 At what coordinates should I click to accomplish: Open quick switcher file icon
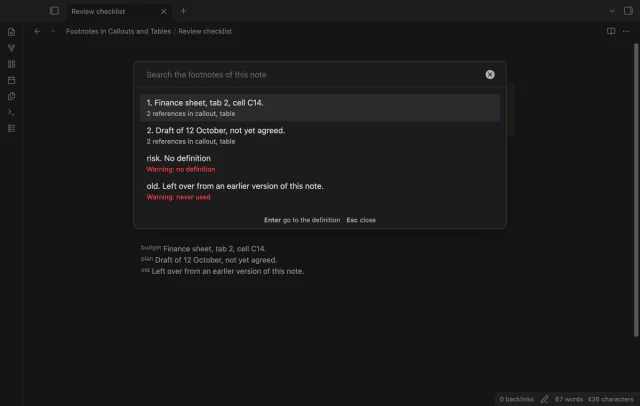(x=11, y=32)
